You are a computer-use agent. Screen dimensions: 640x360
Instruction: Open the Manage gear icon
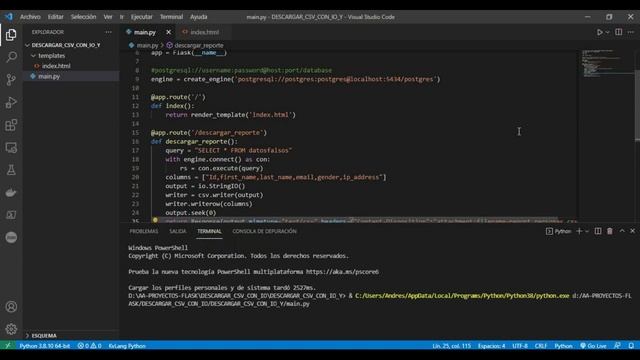11,329
